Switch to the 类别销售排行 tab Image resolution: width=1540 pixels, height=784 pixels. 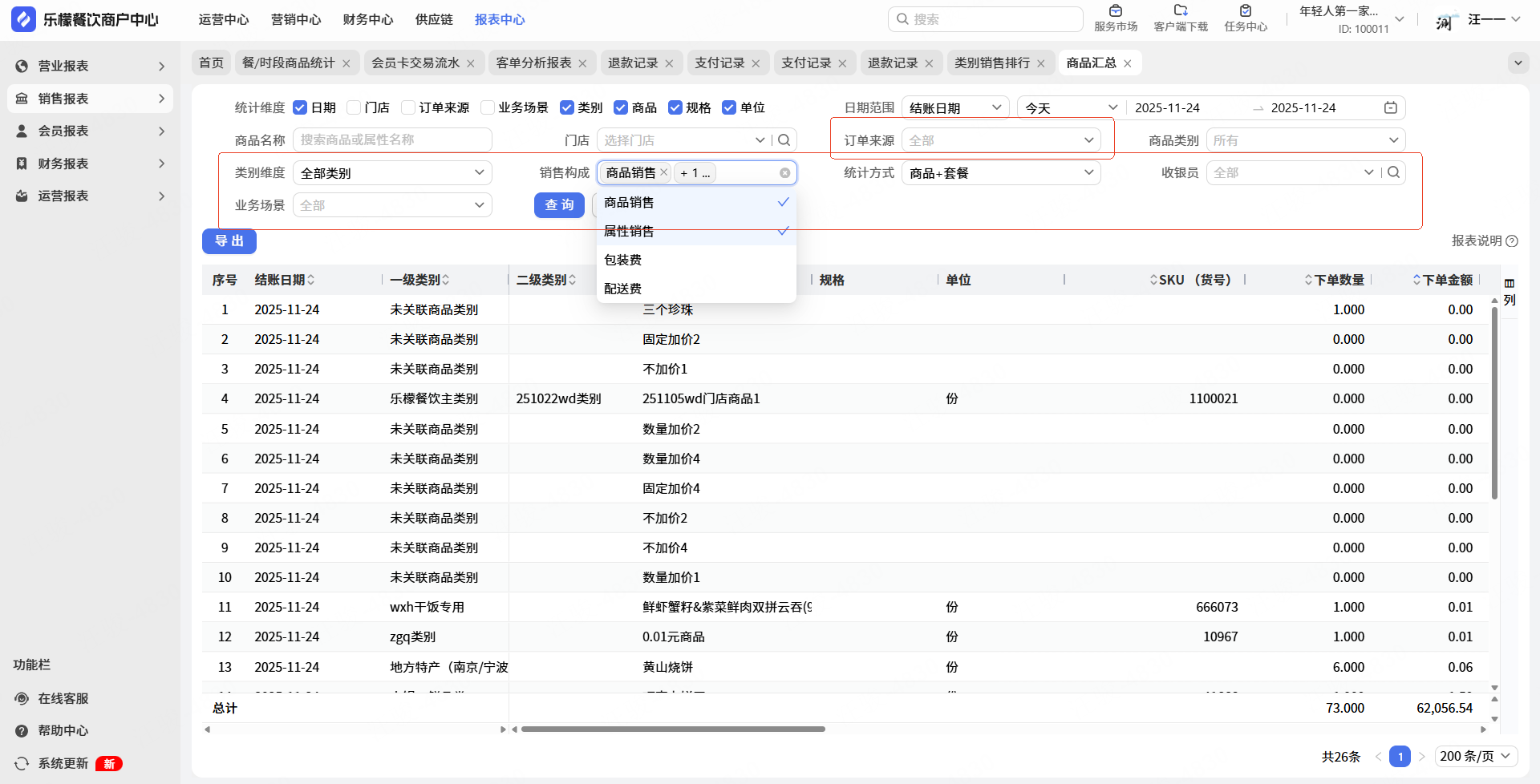tap(991, 63)
